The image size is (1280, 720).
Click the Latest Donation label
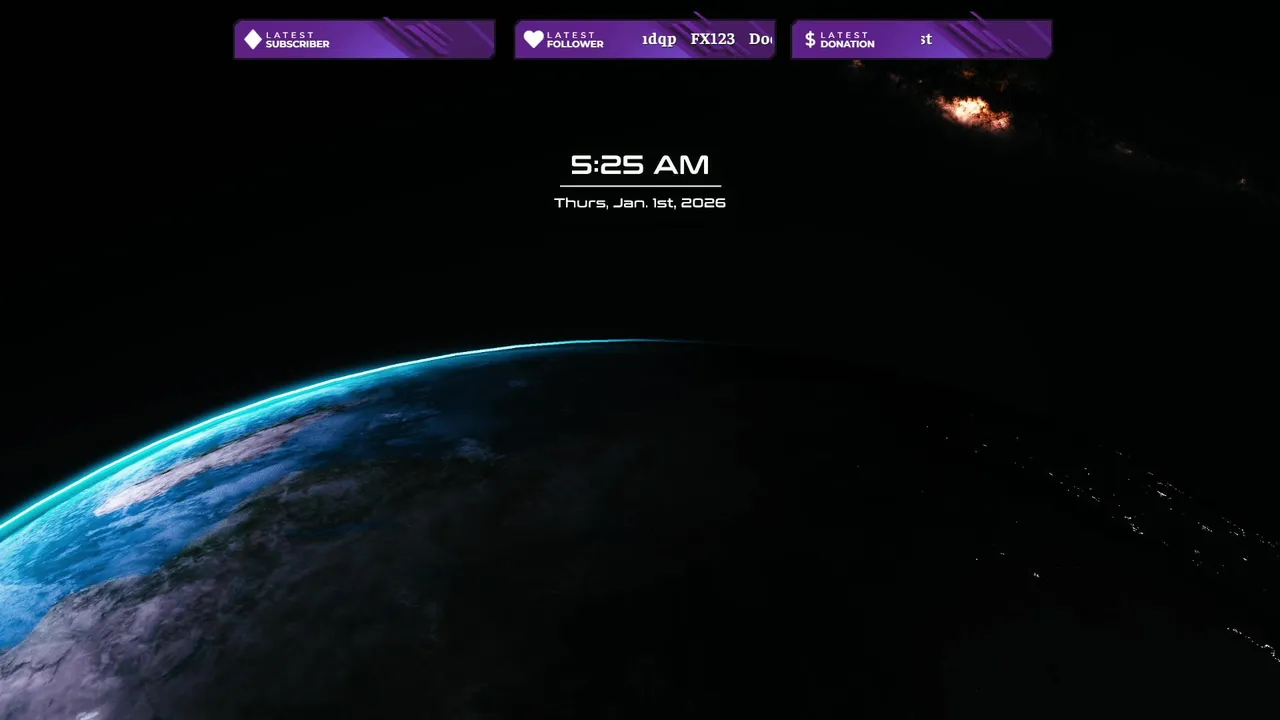pyautogui.click(x=847, y=39)
